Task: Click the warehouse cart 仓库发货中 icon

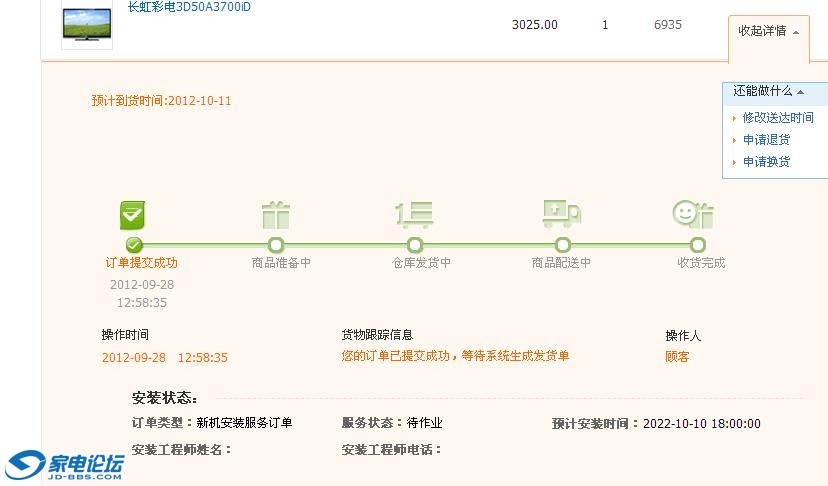Action: tap(414, 215)
